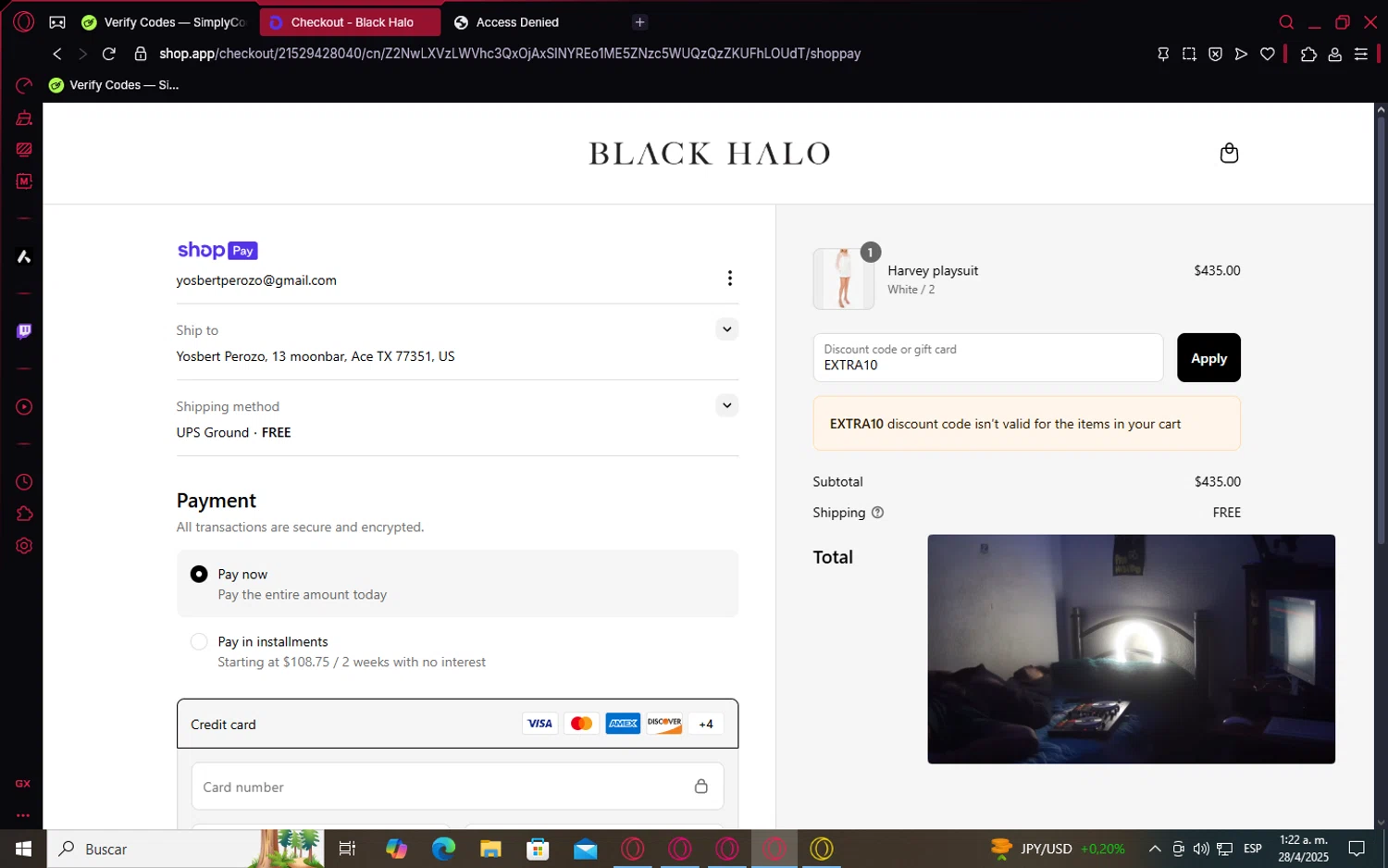The image size is (1388, 868).
Task: Open the Aria AI sidebar icon
Action: click(24, 256)
